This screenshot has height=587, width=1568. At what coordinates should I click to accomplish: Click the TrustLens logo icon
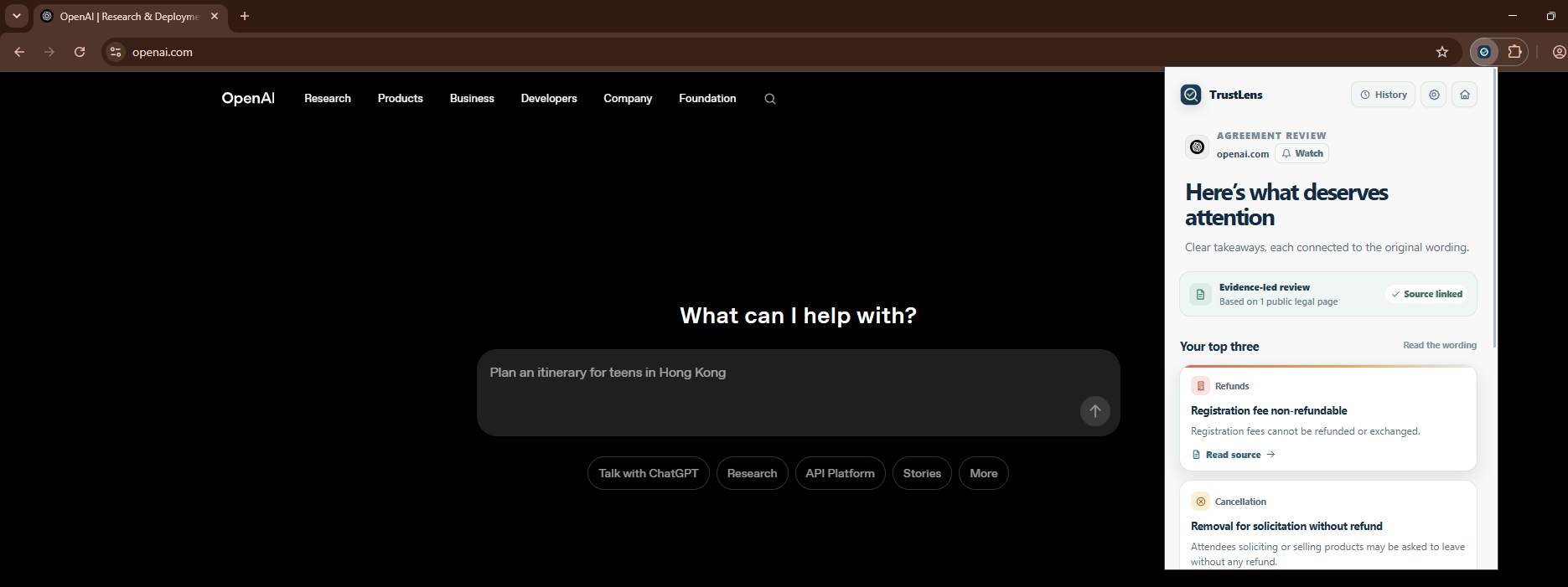pyautogui.click(x=1191, y=95)
